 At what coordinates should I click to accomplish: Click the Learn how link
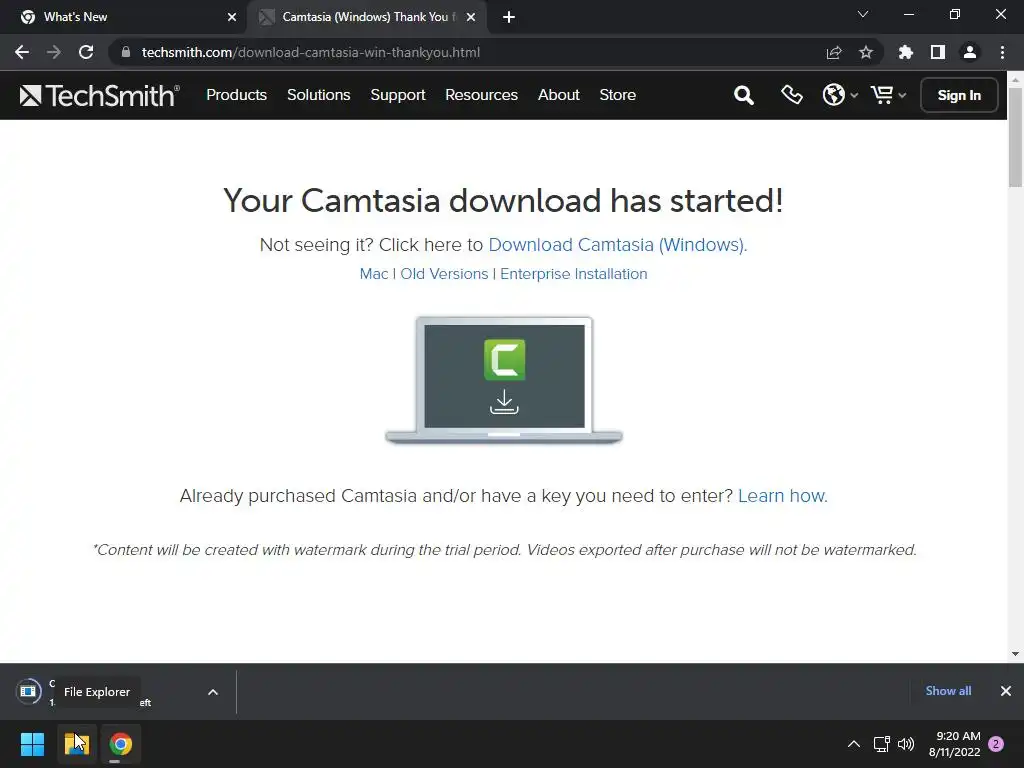tap(782, 496)
